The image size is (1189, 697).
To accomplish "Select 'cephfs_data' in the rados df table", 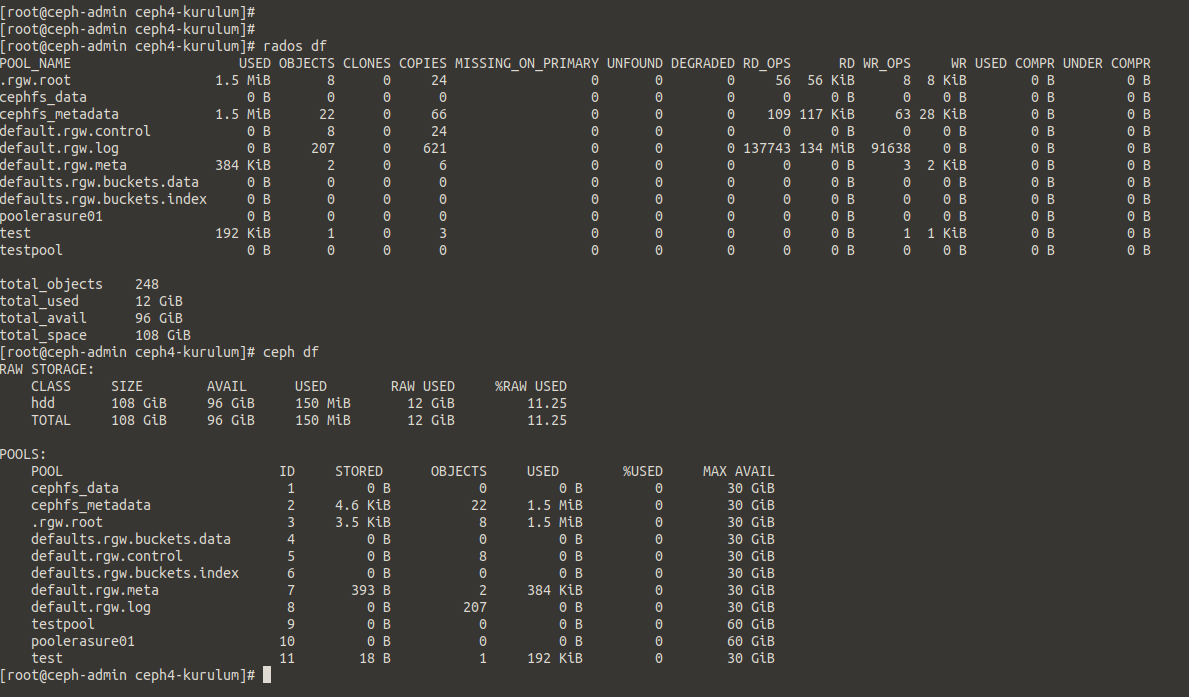I will click(x=43, y=97).
